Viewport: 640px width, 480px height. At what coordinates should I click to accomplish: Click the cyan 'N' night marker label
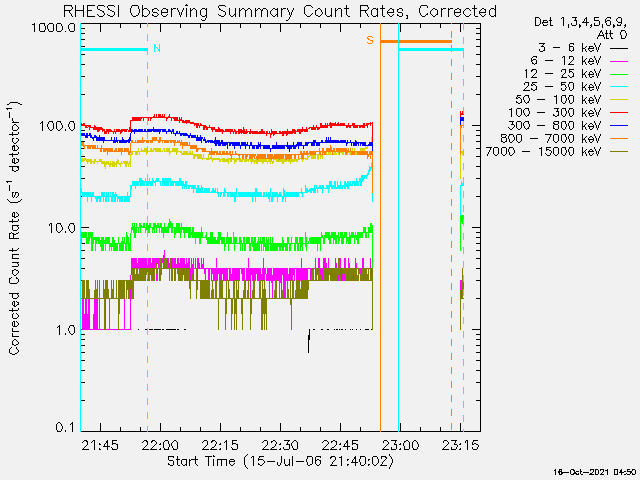click(157, 48)
